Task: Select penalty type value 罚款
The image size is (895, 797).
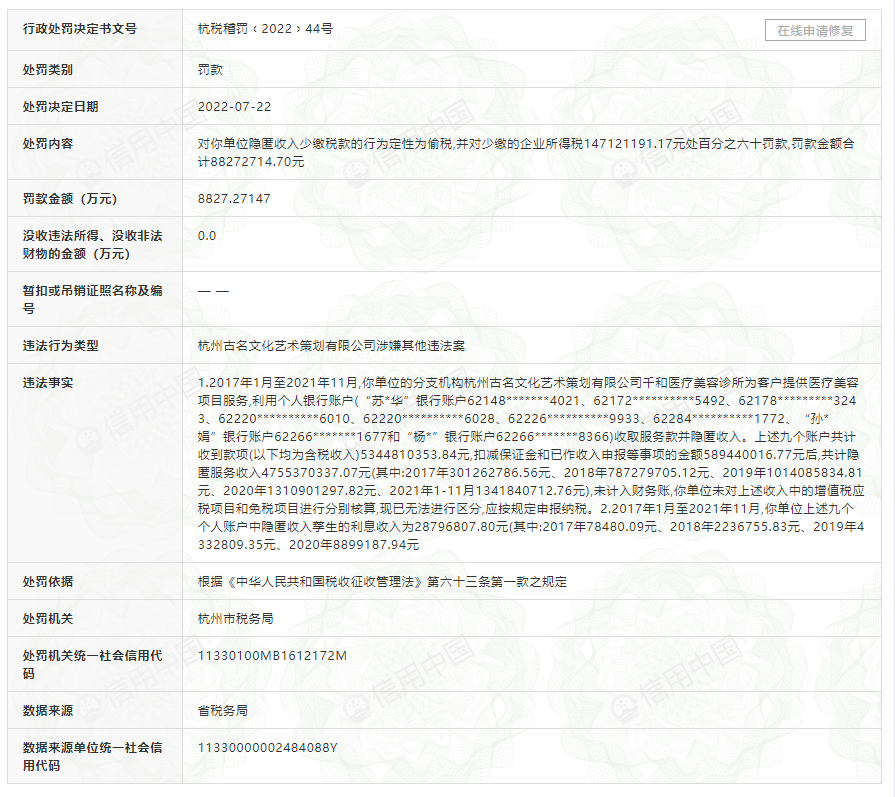Action: tap(210, 70)
